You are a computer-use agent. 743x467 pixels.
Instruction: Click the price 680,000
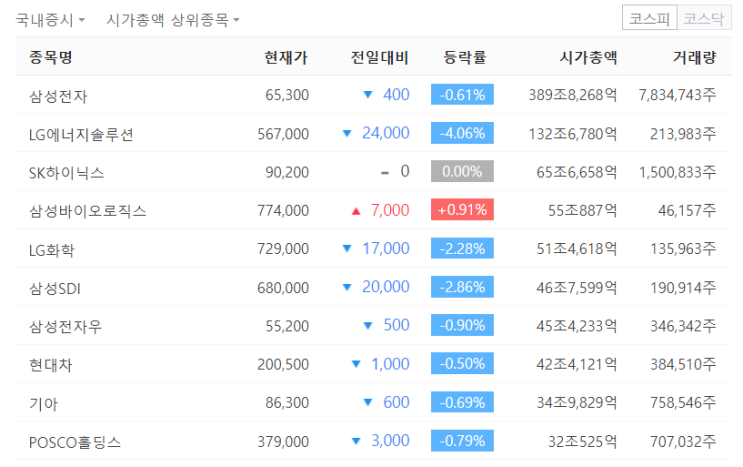tap(283, 287)
